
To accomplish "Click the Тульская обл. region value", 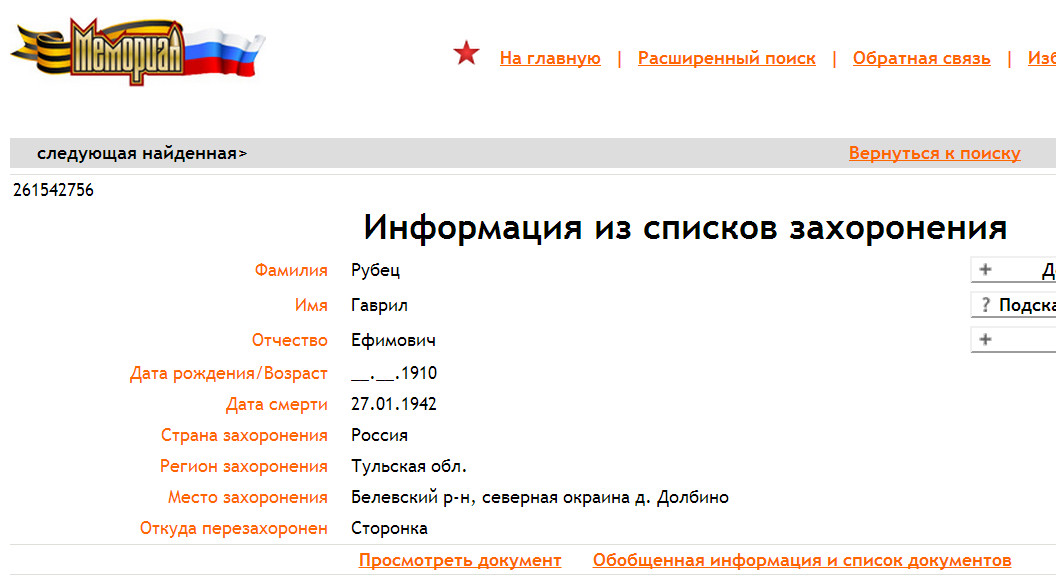I will [408, 466].
